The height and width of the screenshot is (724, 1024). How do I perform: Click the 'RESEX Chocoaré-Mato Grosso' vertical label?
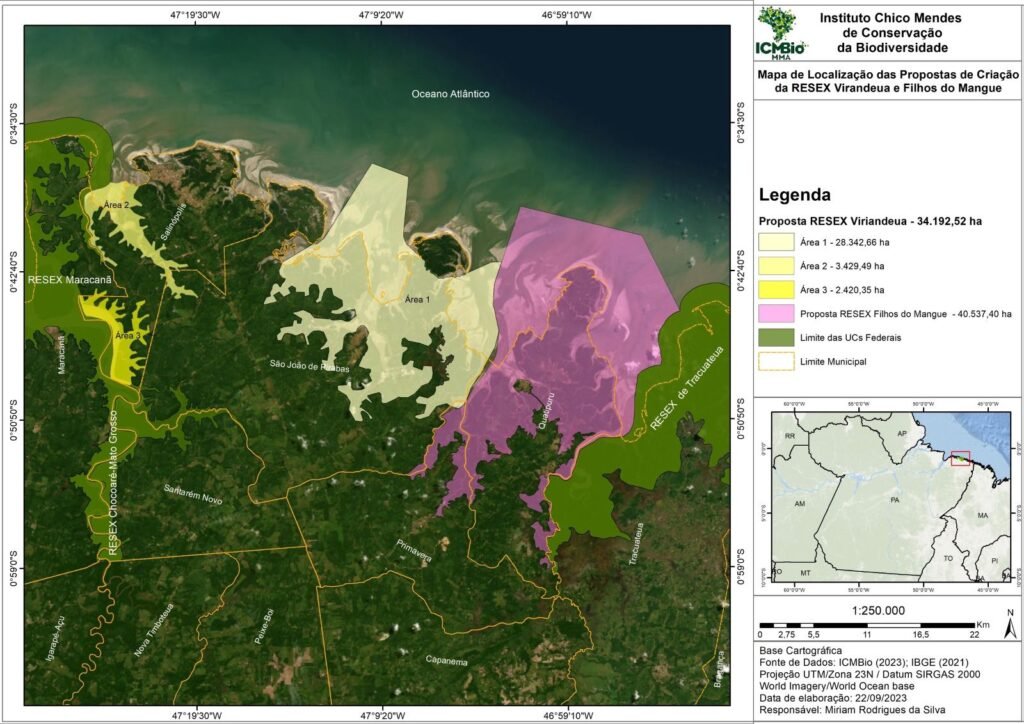click(113, 483)
